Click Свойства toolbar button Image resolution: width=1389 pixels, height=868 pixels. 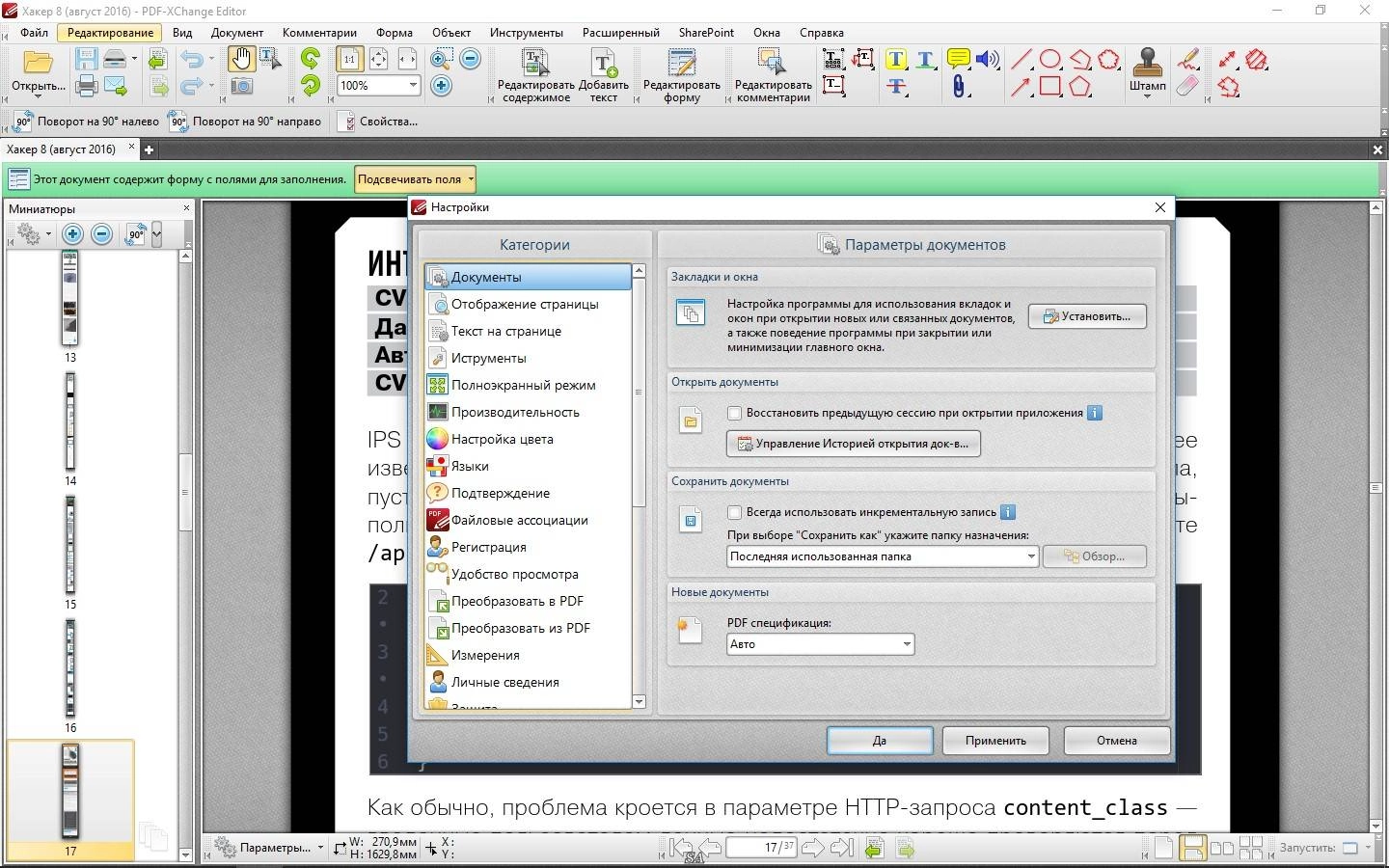click(377, 122)
